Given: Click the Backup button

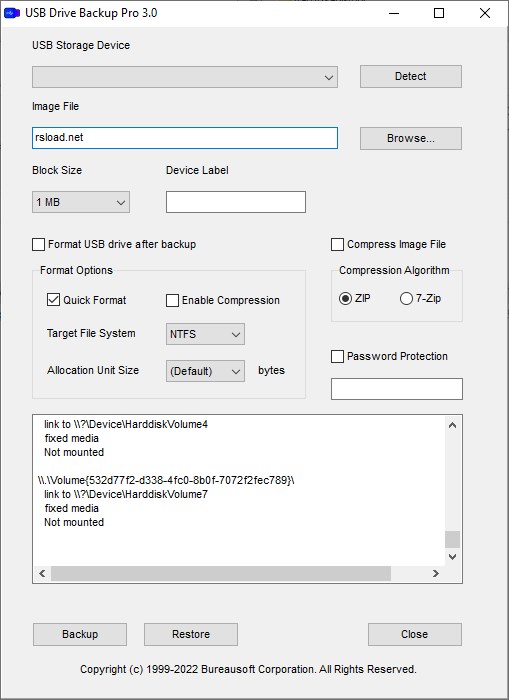Looking at the screenshot, I should pos(80,634).
